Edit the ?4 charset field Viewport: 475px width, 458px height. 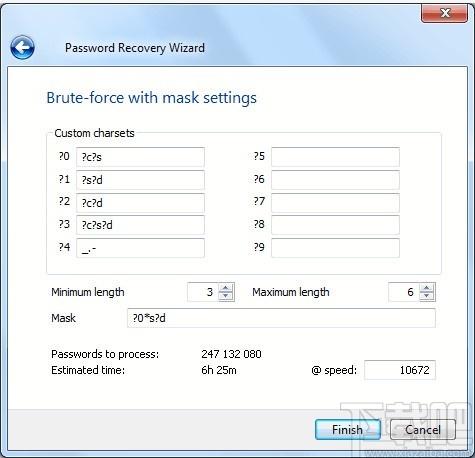coord(140,248)
